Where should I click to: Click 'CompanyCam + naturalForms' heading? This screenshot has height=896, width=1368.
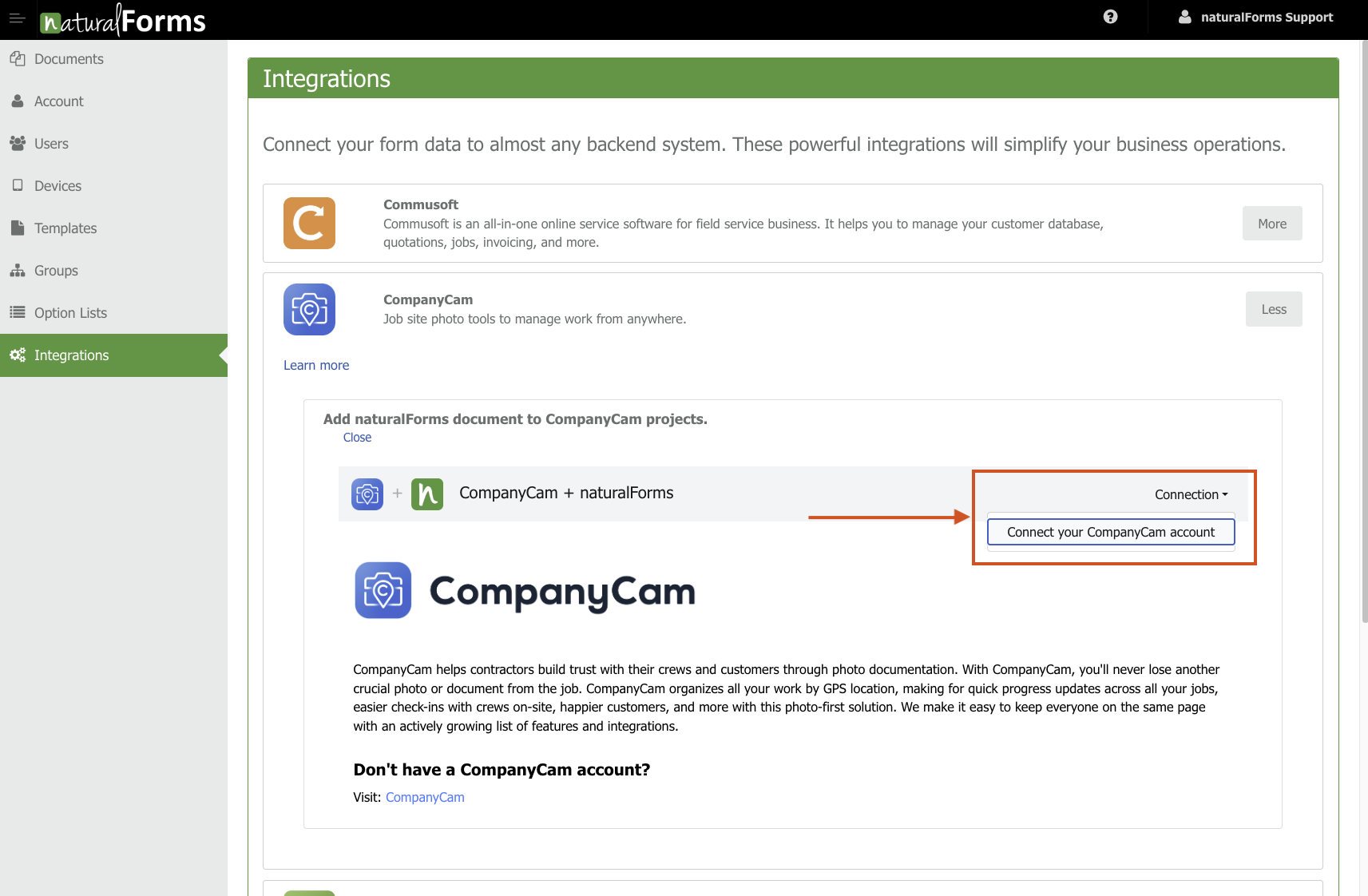(566, 493)
